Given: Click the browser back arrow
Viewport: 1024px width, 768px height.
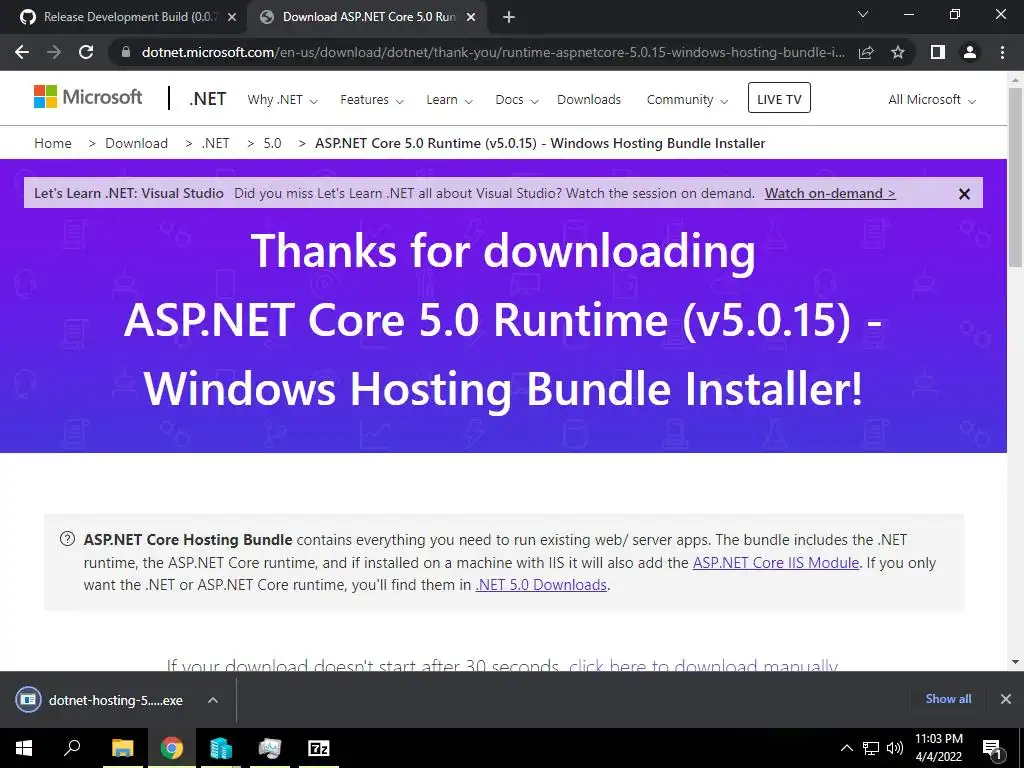Looking at the screenshot, I should click(x=22, y=52).
